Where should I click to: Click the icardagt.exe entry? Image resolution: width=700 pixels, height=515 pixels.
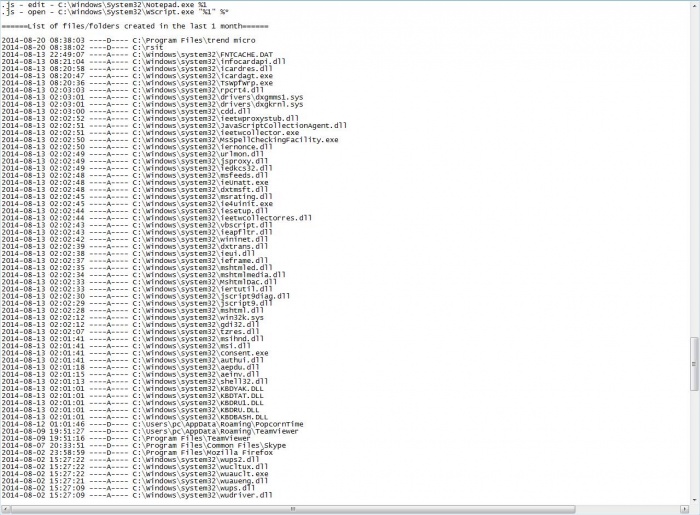pos(137,76)
